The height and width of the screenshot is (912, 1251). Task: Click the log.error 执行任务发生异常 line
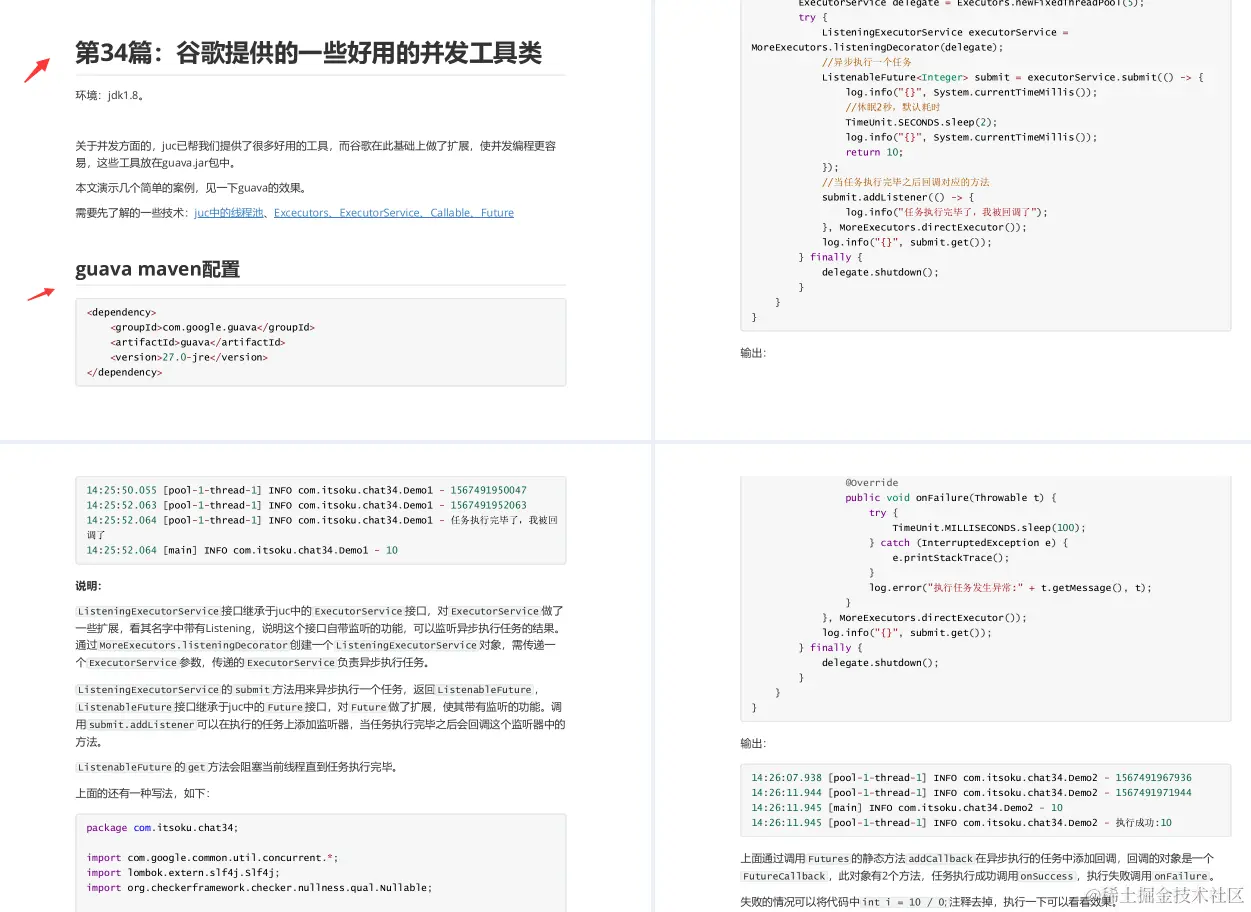point(1010,588)
